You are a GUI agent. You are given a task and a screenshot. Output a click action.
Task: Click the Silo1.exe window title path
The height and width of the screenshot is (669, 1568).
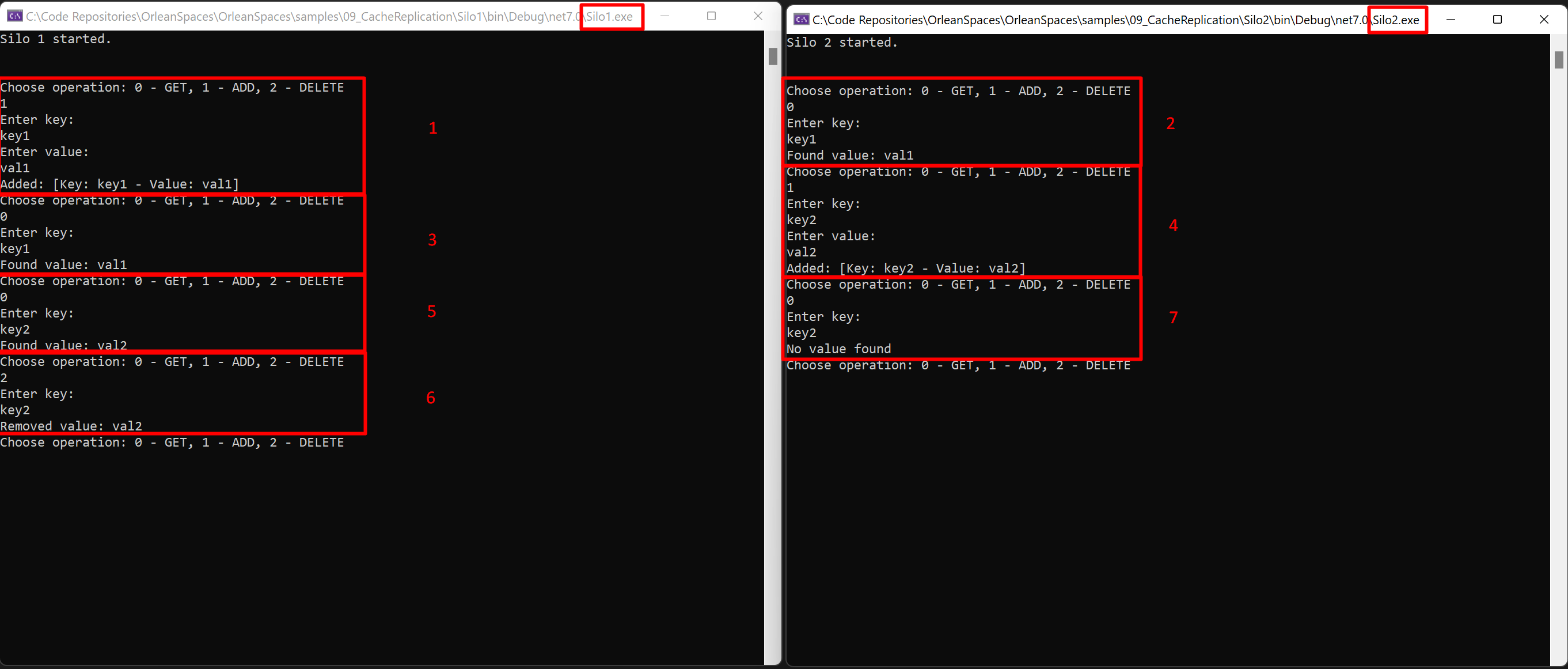[x=329, y=17]
